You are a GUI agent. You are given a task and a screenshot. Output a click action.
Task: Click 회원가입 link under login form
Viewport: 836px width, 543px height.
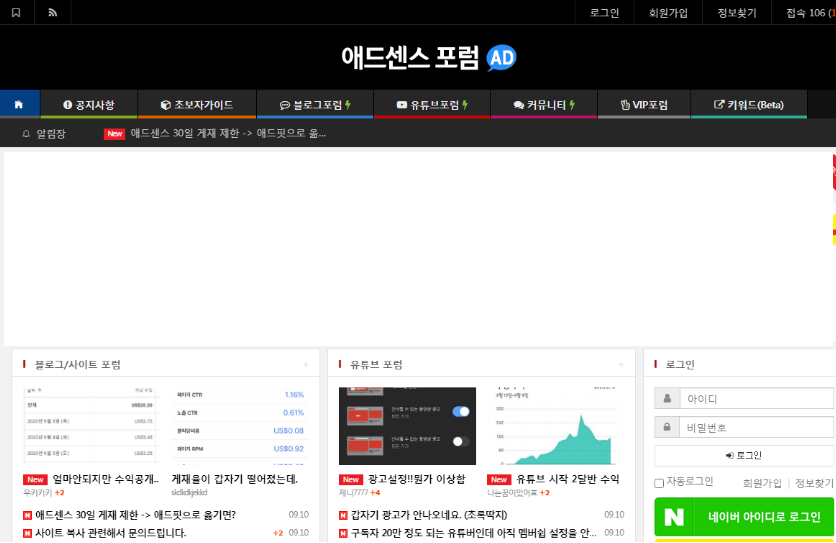[x=762, y=483]
